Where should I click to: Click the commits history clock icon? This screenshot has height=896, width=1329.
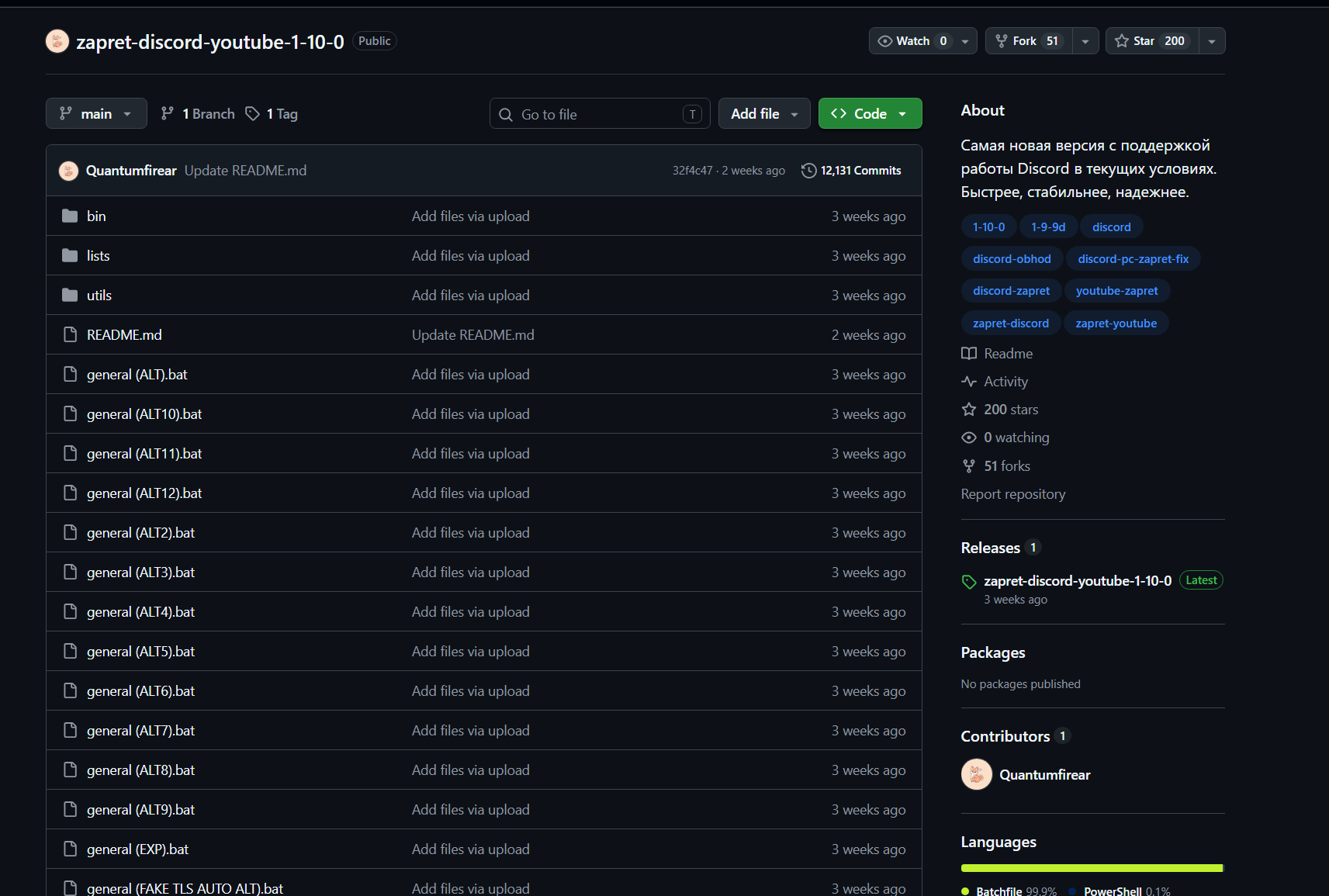[808, 171]
